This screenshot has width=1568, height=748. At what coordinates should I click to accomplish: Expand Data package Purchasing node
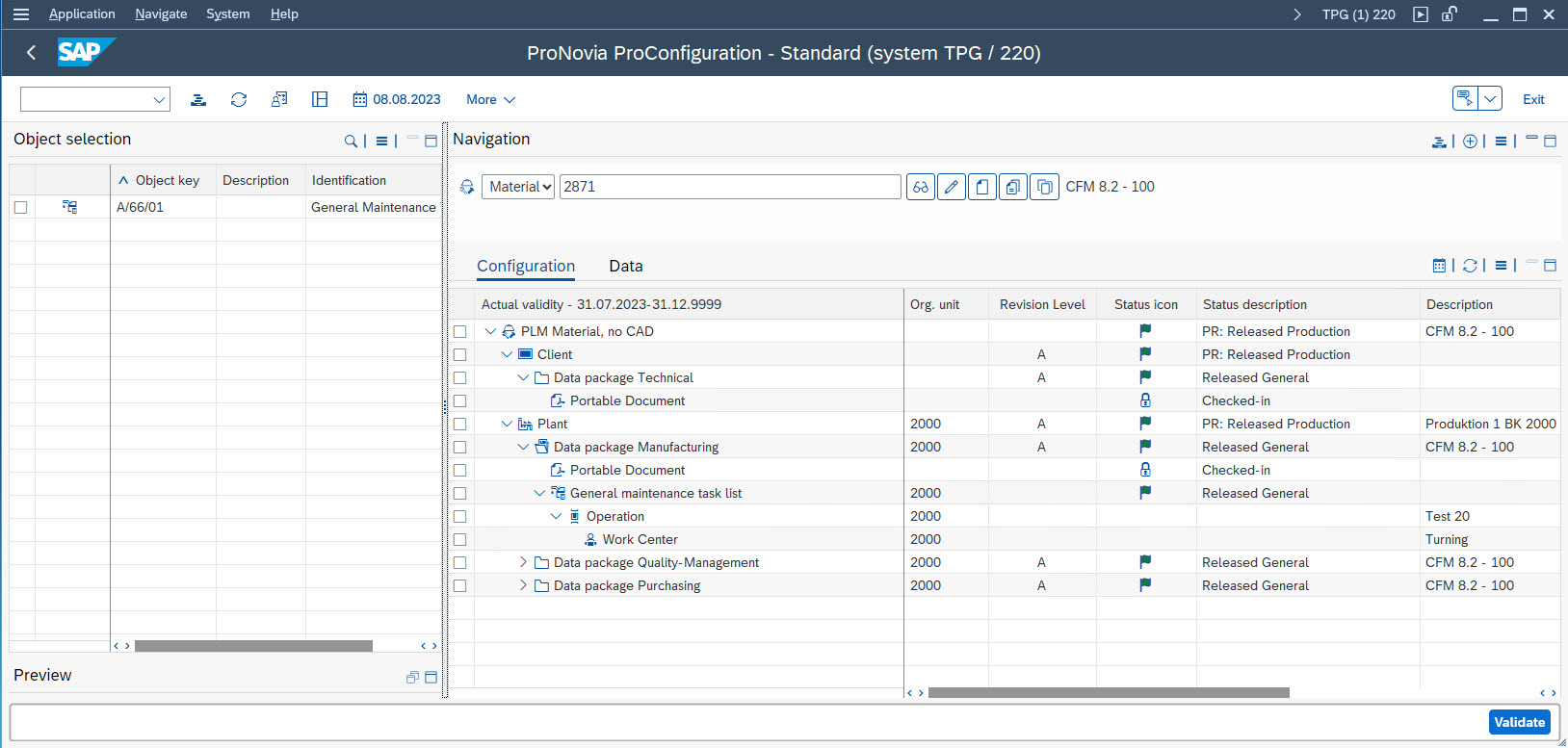(x=523, y=585)
